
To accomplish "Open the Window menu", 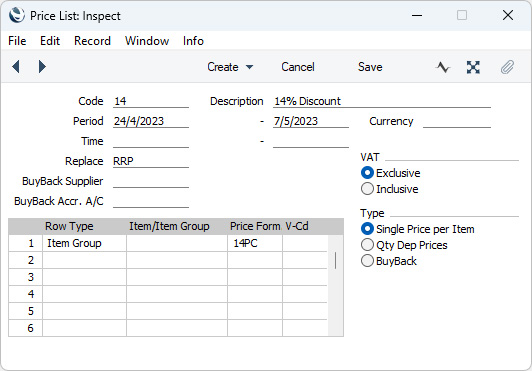I will [x=147, y=41].
